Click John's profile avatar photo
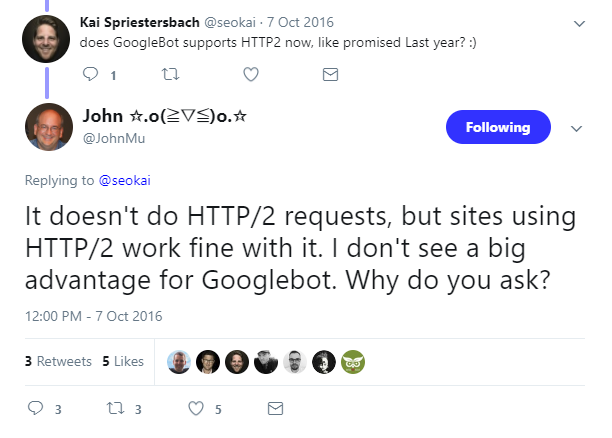Viewport: 612px width, 438px height. coord(48,127)
